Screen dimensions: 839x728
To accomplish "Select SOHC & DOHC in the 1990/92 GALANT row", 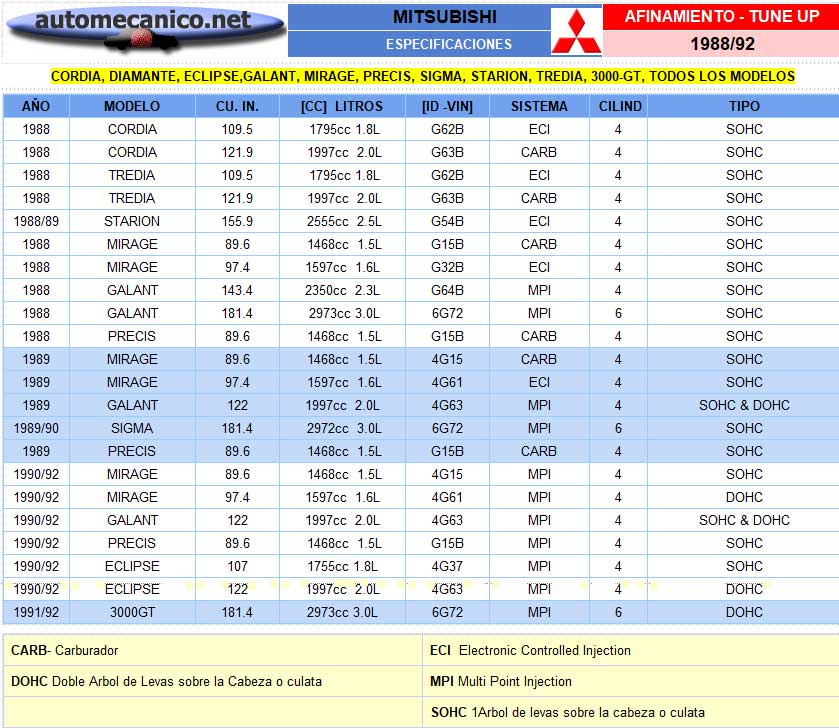I will pos(744,520).
